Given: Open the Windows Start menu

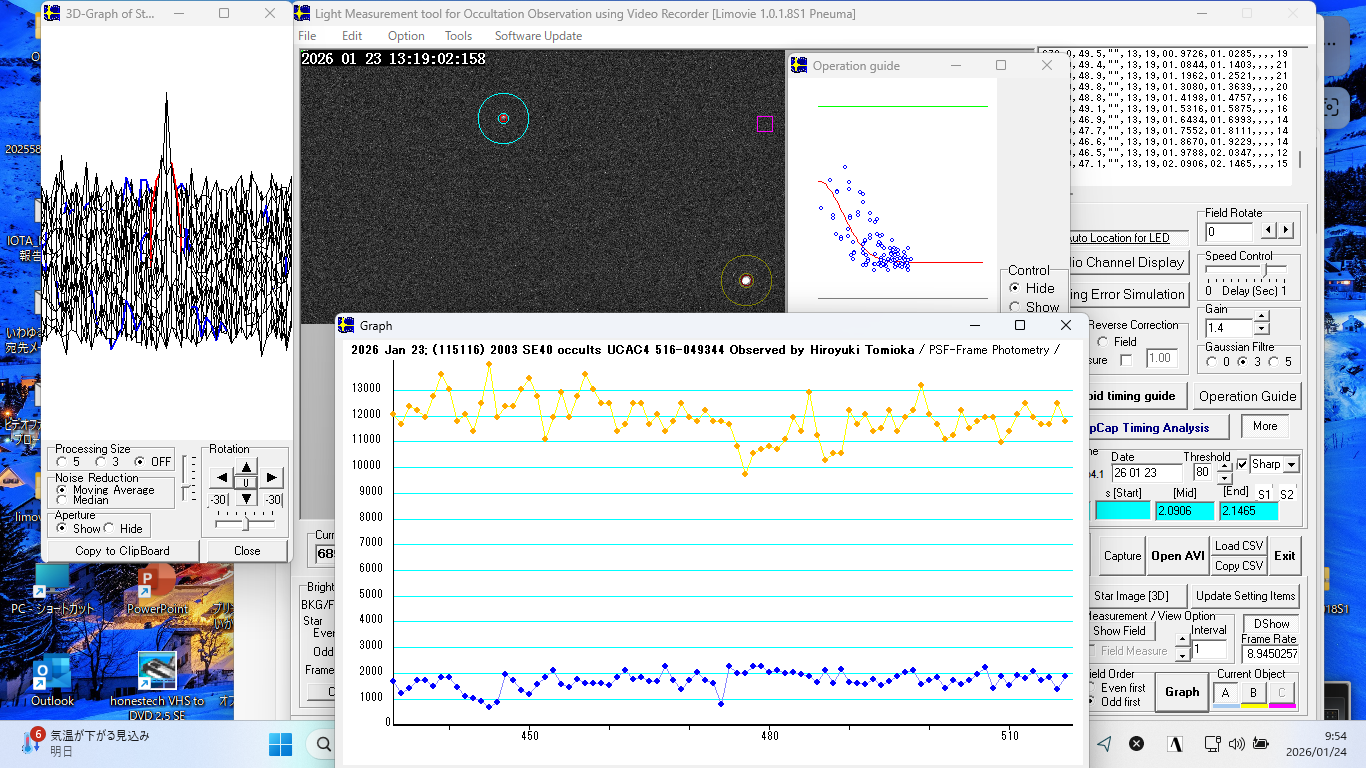Looking at the screenshot, I should click(280, 744).
